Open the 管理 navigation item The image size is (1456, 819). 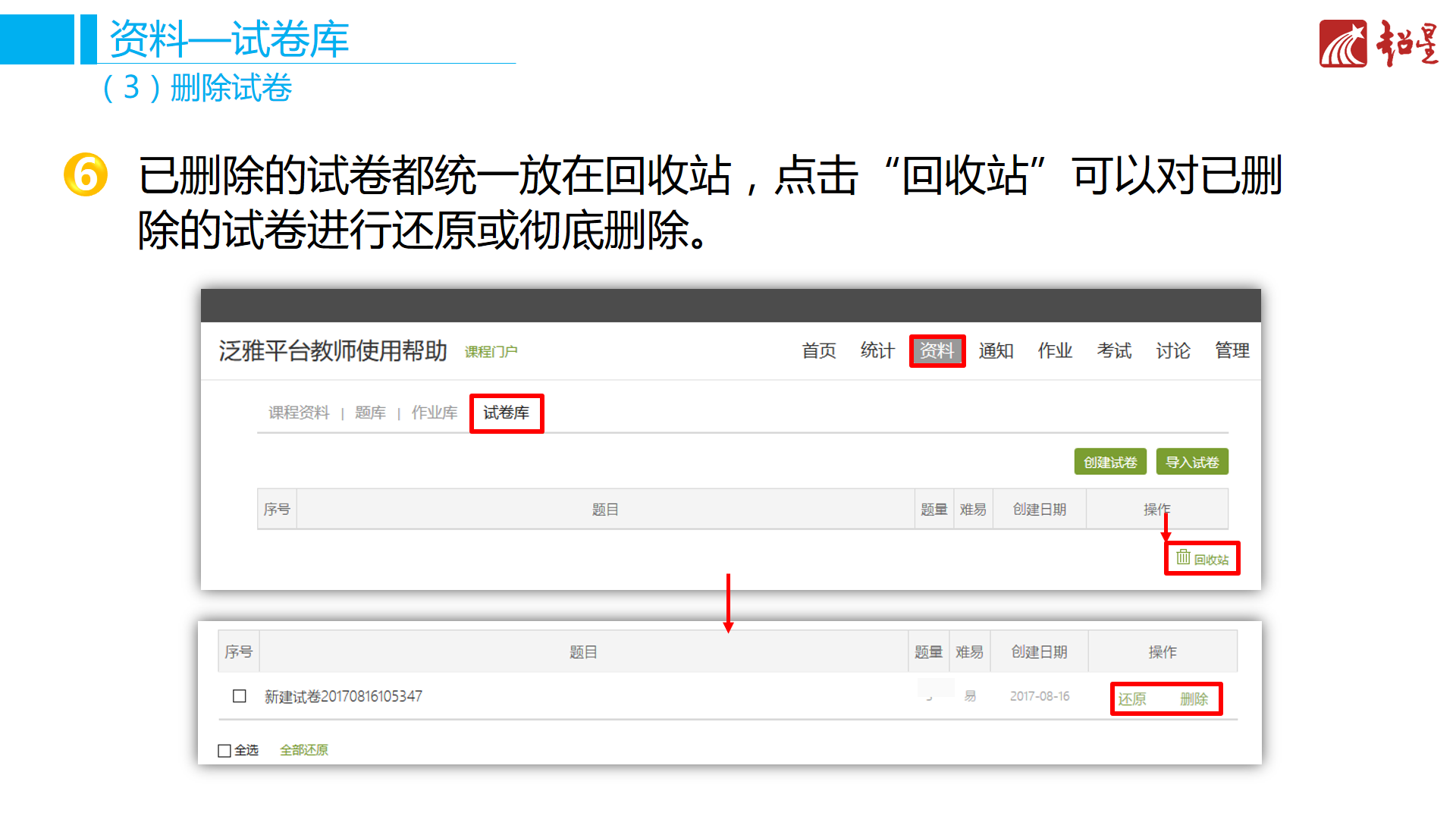[x=1232, y=351]
